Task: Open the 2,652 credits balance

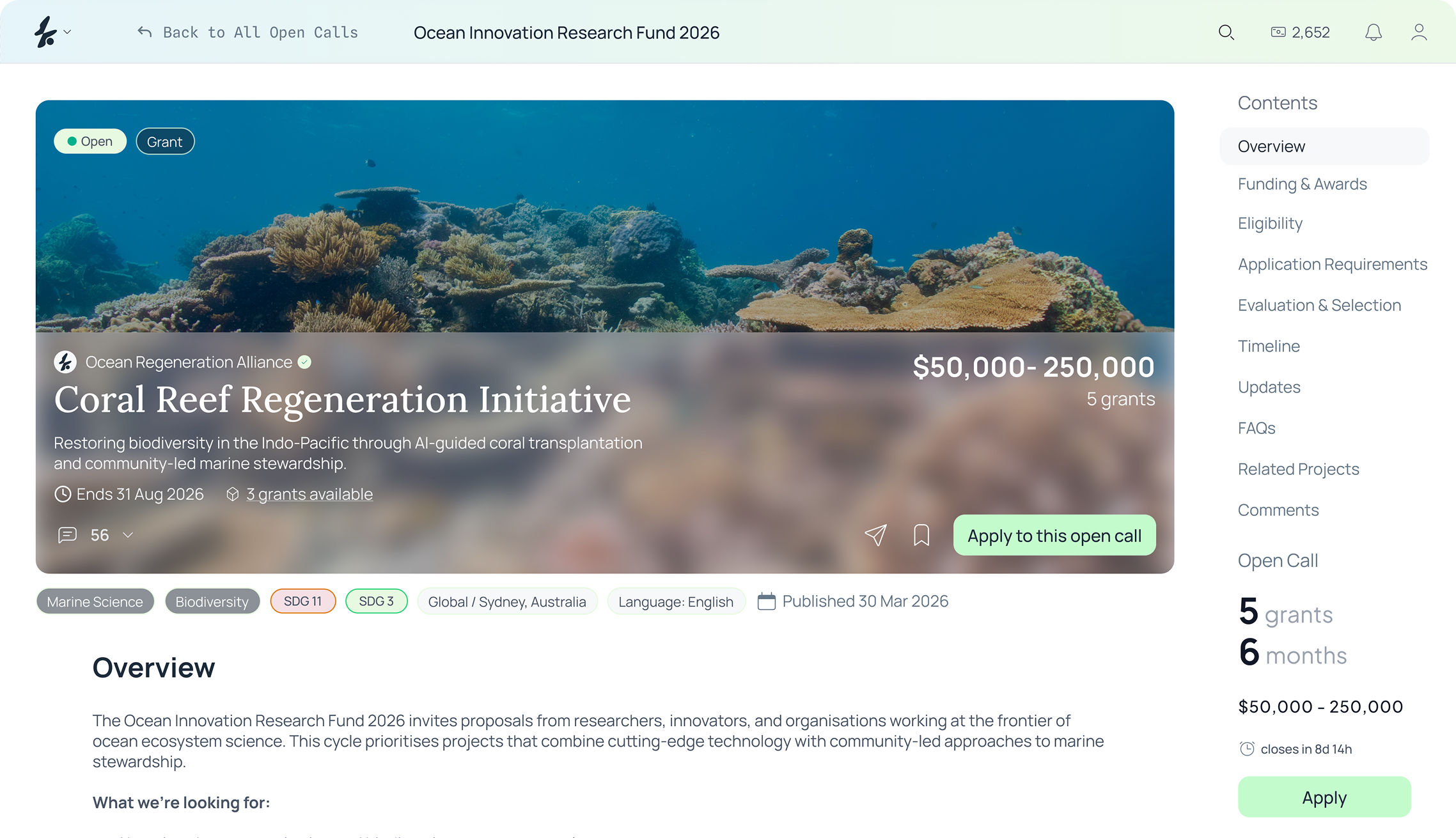Action: [x=1300, y=32]
